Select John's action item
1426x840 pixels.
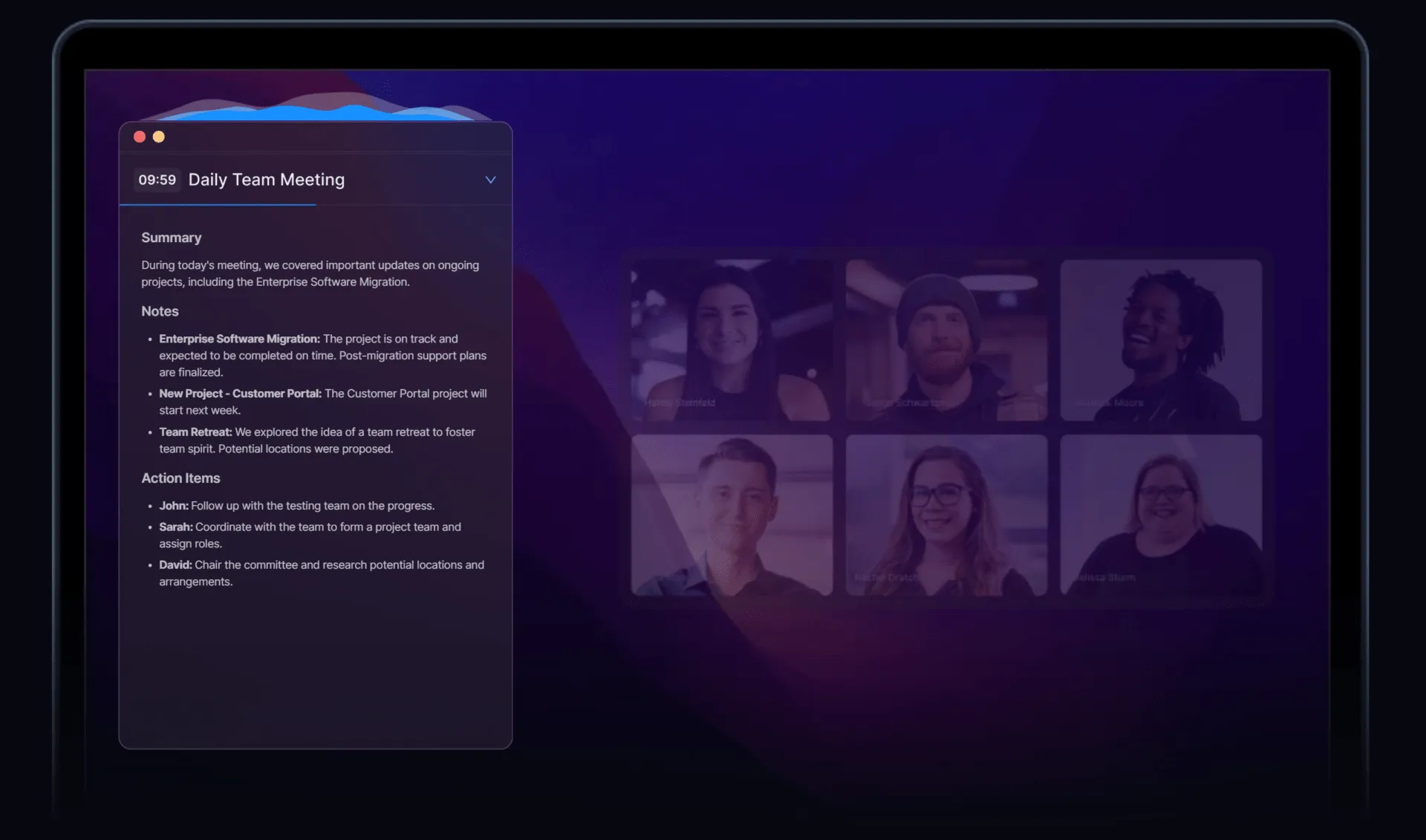coord(296,506)
